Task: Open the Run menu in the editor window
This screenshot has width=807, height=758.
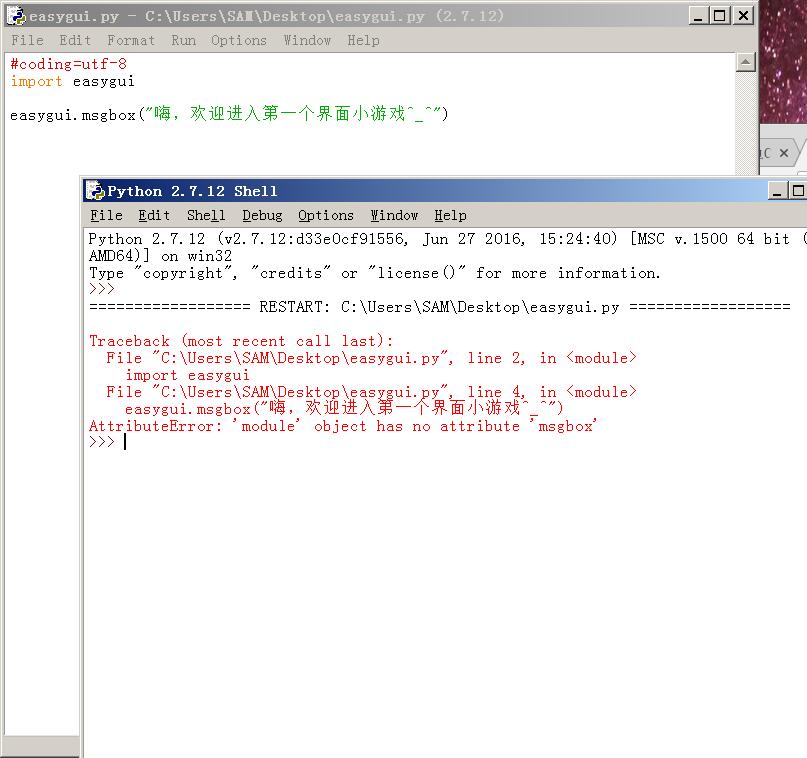Action: click(x=183, y=40)
